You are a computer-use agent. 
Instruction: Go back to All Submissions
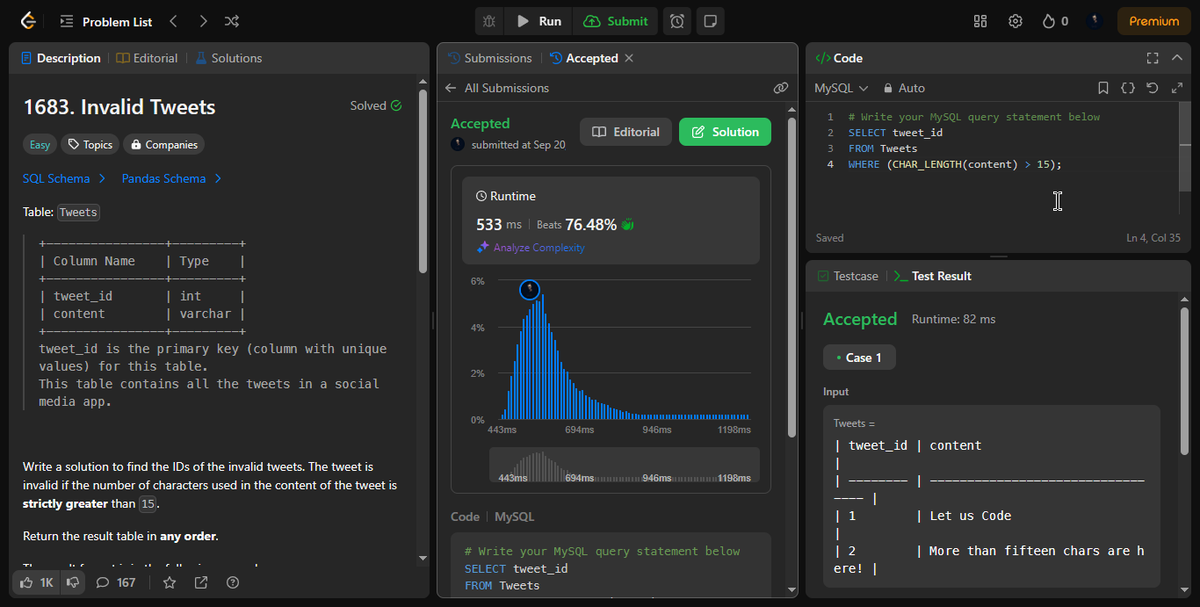click(497, 88)
